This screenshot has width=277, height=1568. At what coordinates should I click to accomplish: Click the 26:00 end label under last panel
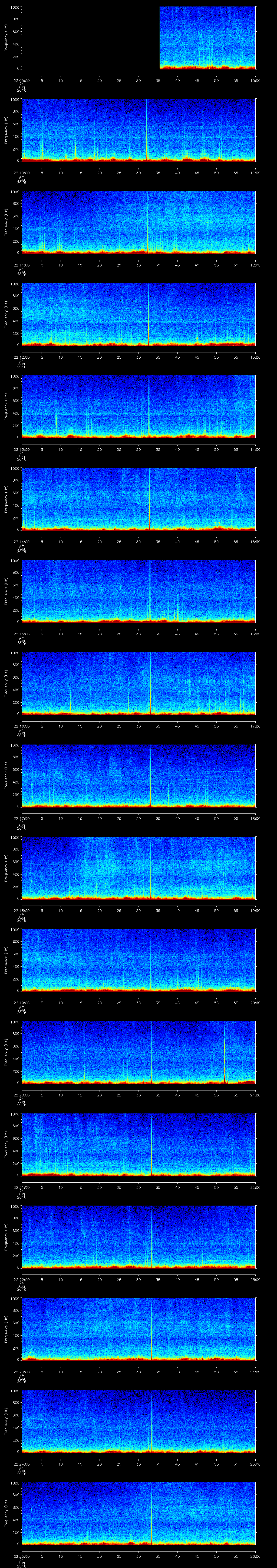(x=255, y=1556)
